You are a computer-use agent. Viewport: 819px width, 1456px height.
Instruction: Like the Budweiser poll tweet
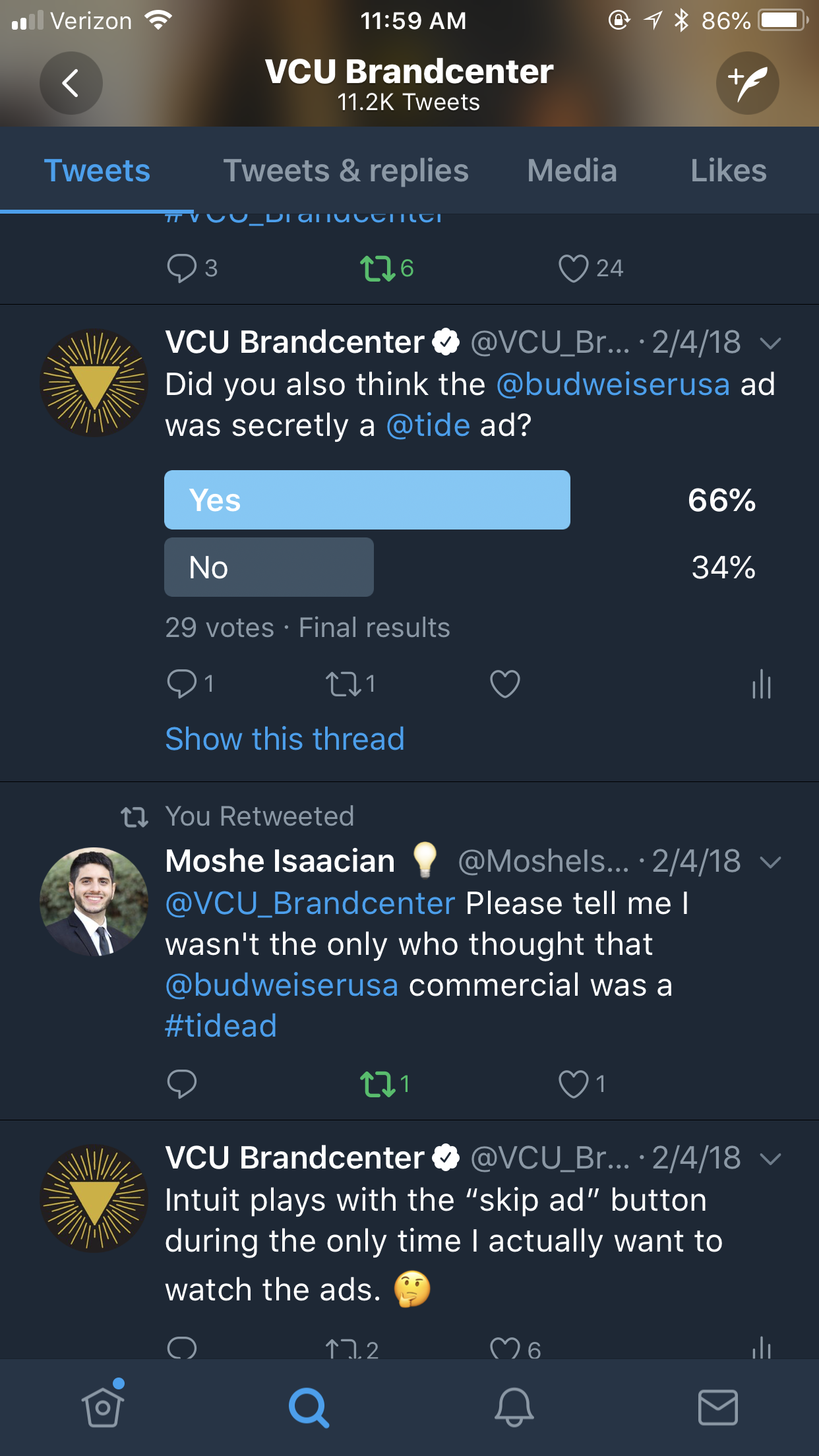505,684
